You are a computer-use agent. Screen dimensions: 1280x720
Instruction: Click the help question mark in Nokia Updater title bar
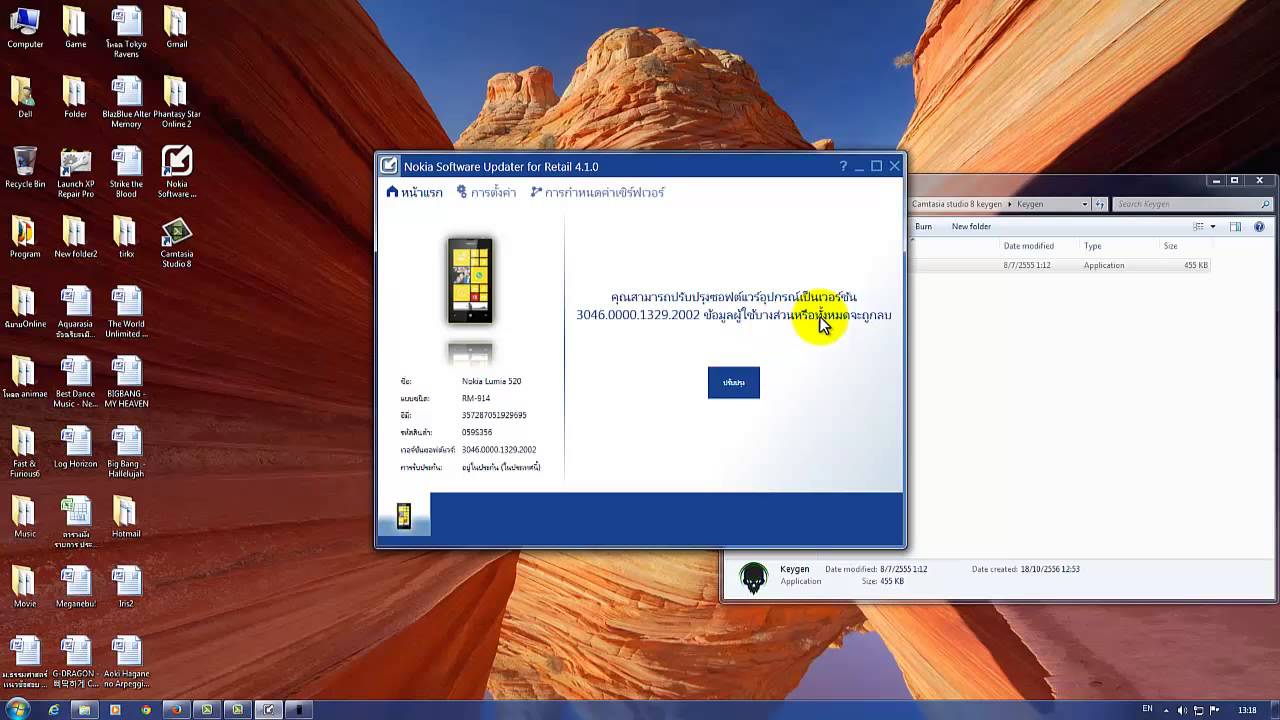[x=843, y=166]
